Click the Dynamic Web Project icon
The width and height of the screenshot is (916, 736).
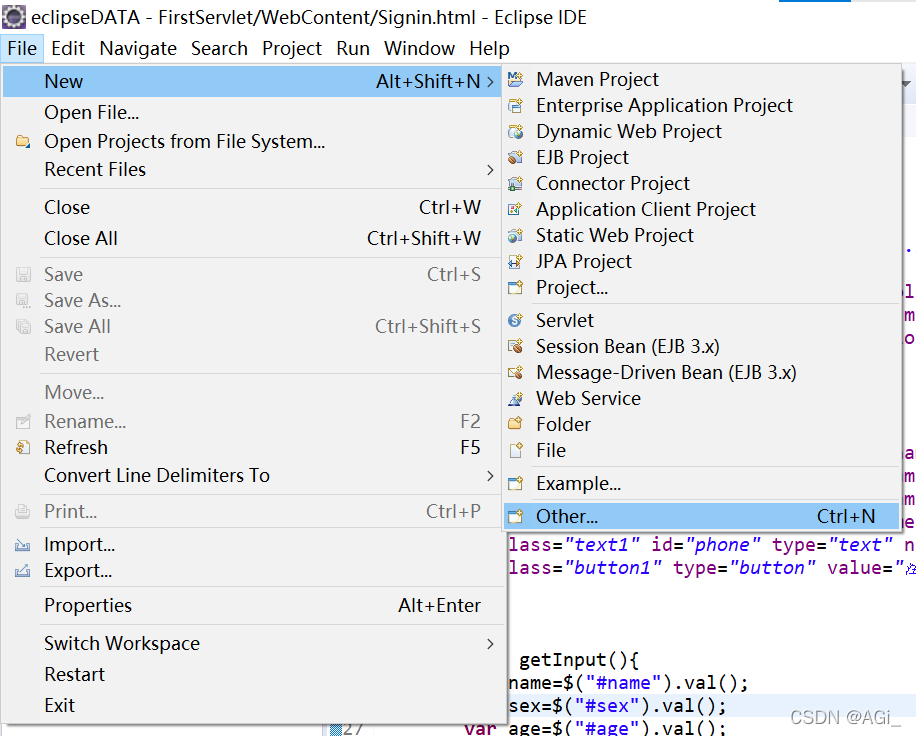pyautogui.click(x=515, y=131)
